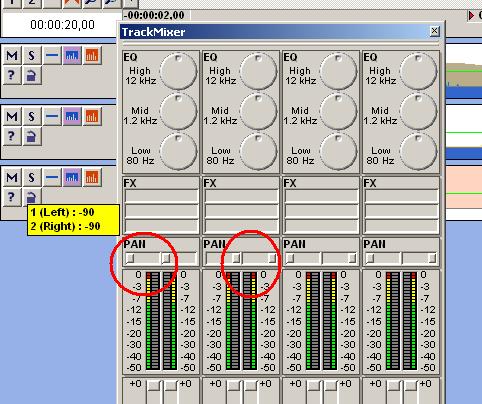Close the TrackMixer window
The height and width of the screenshot is (404, 482).
[x=434, y=31]
